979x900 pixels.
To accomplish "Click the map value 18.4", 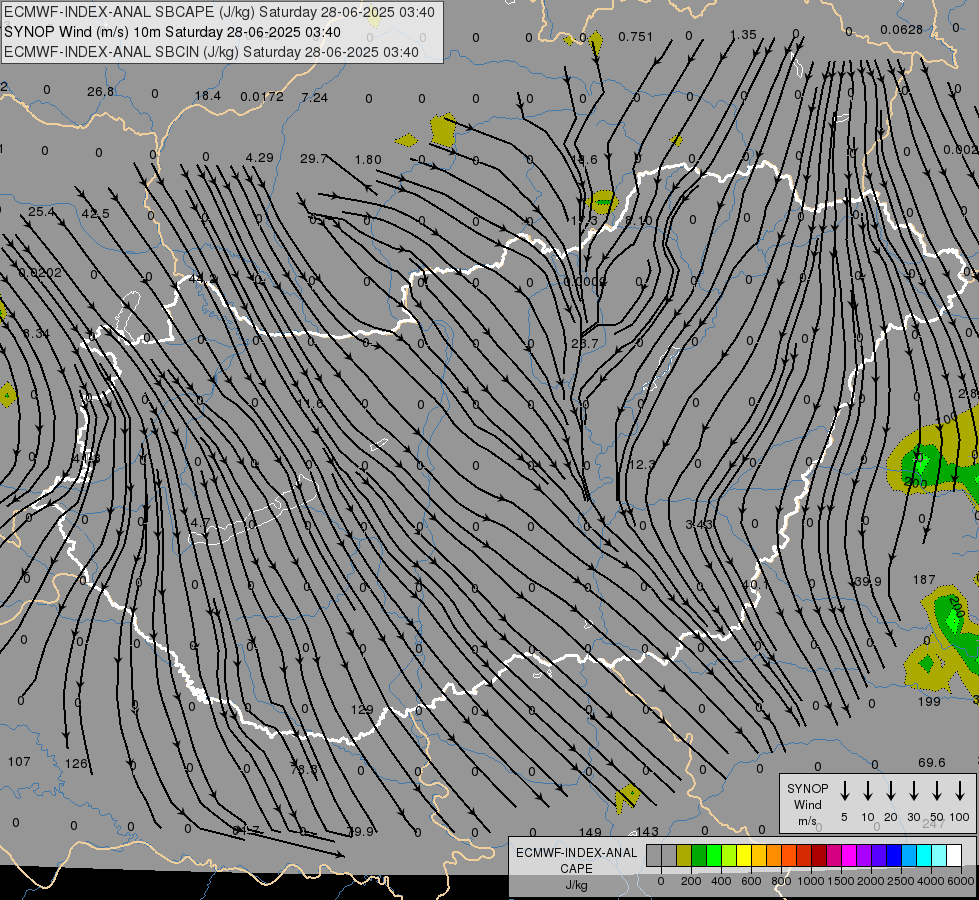I will 208,96.
